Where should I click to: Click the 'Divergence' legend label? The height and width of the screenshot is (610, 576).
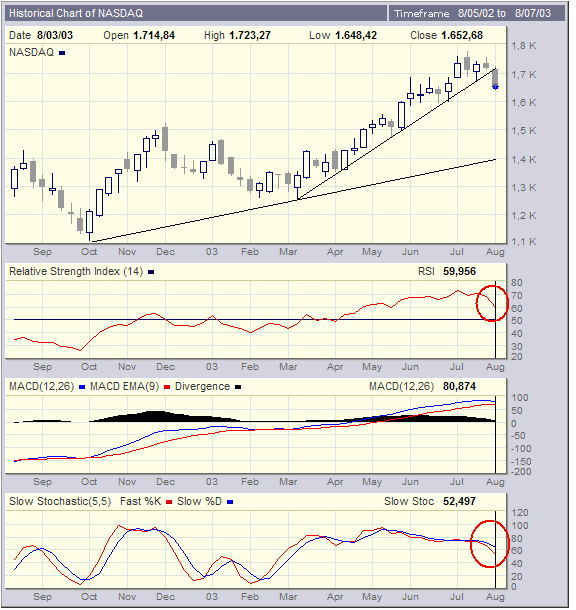click(202, 386)
